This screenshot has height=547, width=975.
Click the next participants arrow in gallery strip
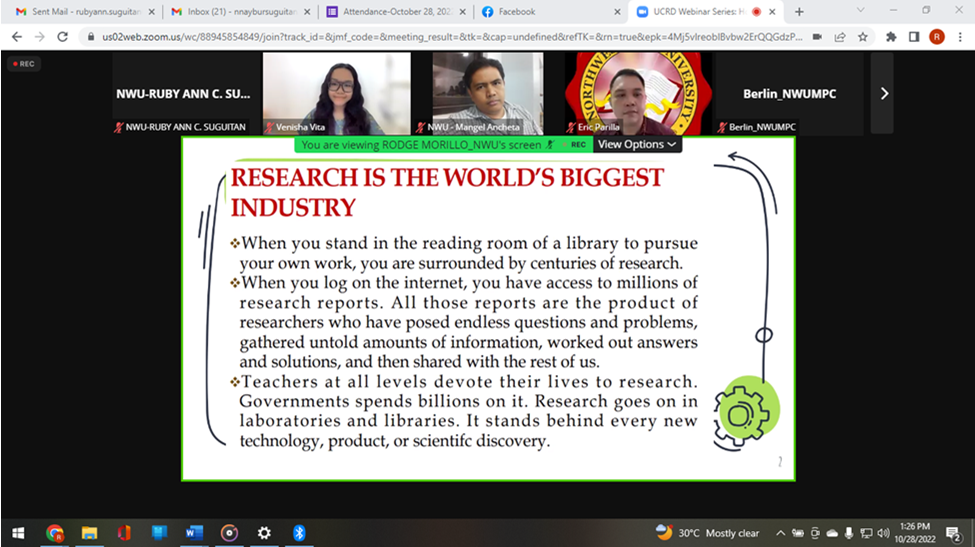(x=883, y=93)
